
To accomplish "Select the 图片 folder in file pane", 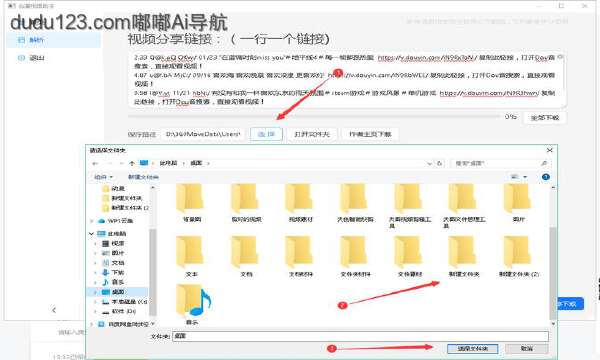I will [x=518, y=203].
